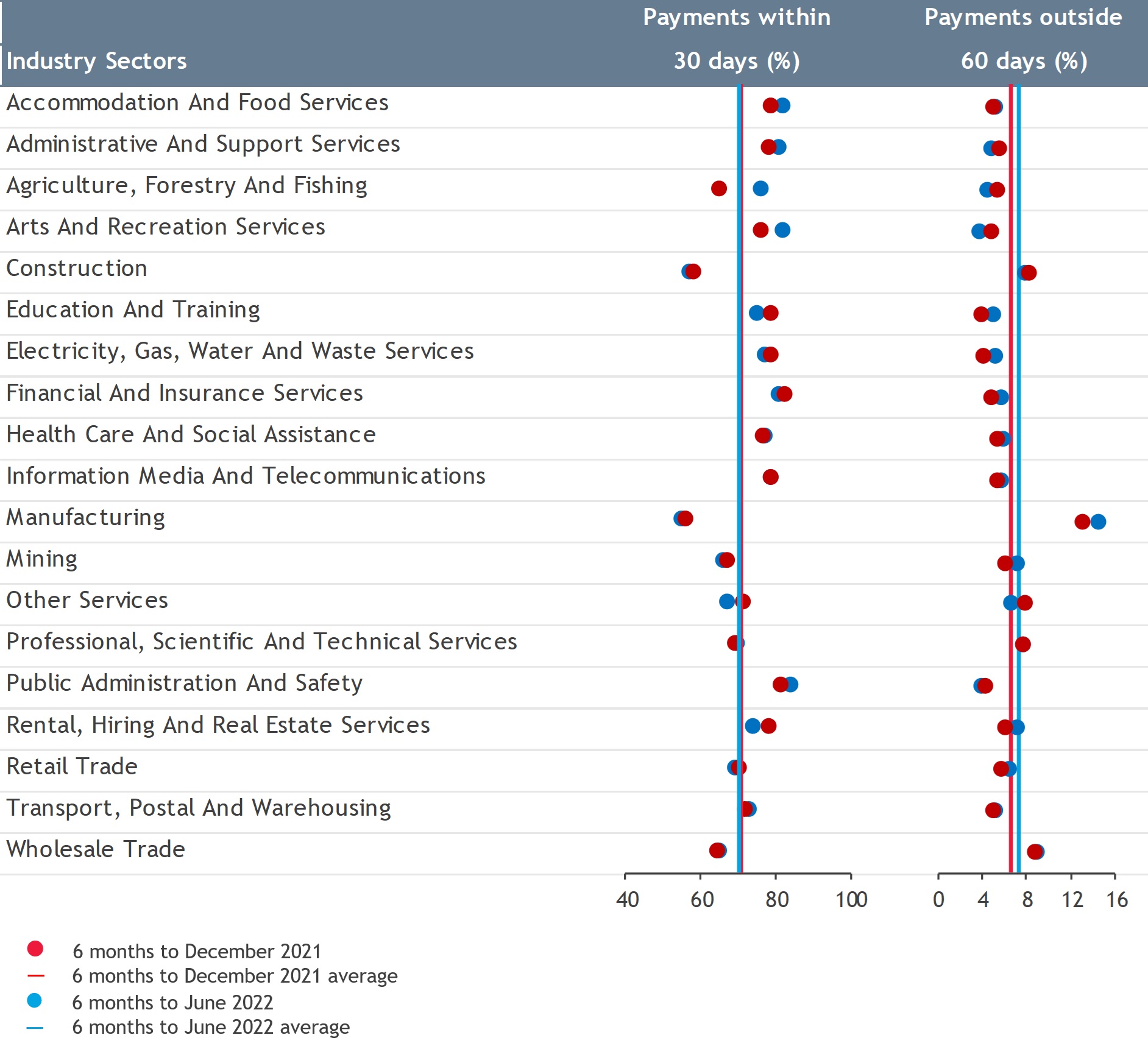
Task: Select Manufacturing's red dot in the outside 60 days chart
Action: (1082, 521)
